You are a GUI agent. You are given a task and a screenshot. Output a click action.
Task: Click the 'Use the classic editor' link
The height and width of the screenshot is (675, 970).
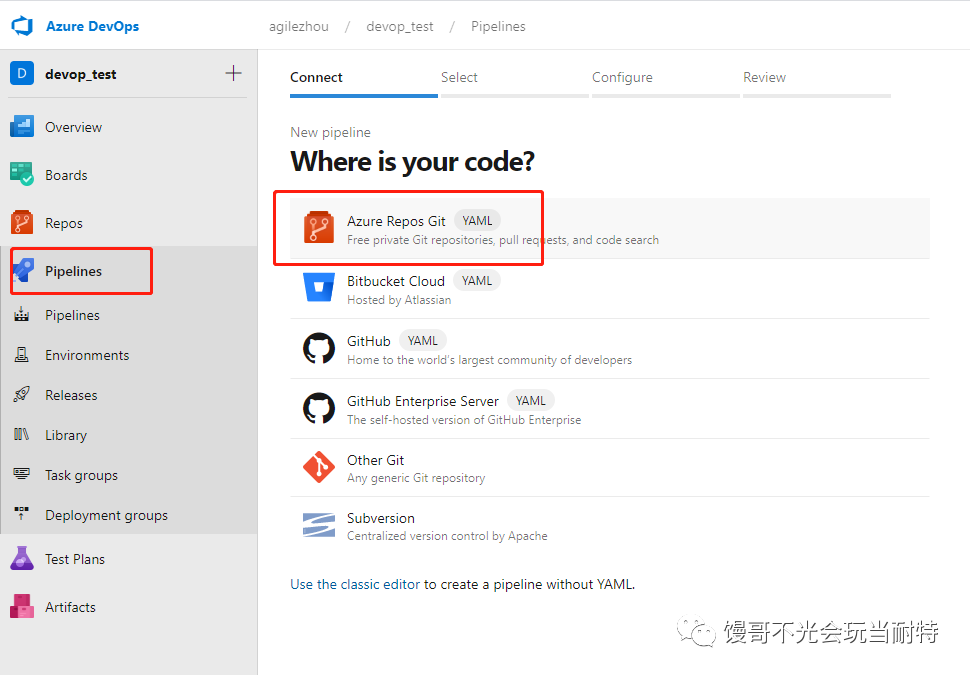355,584
